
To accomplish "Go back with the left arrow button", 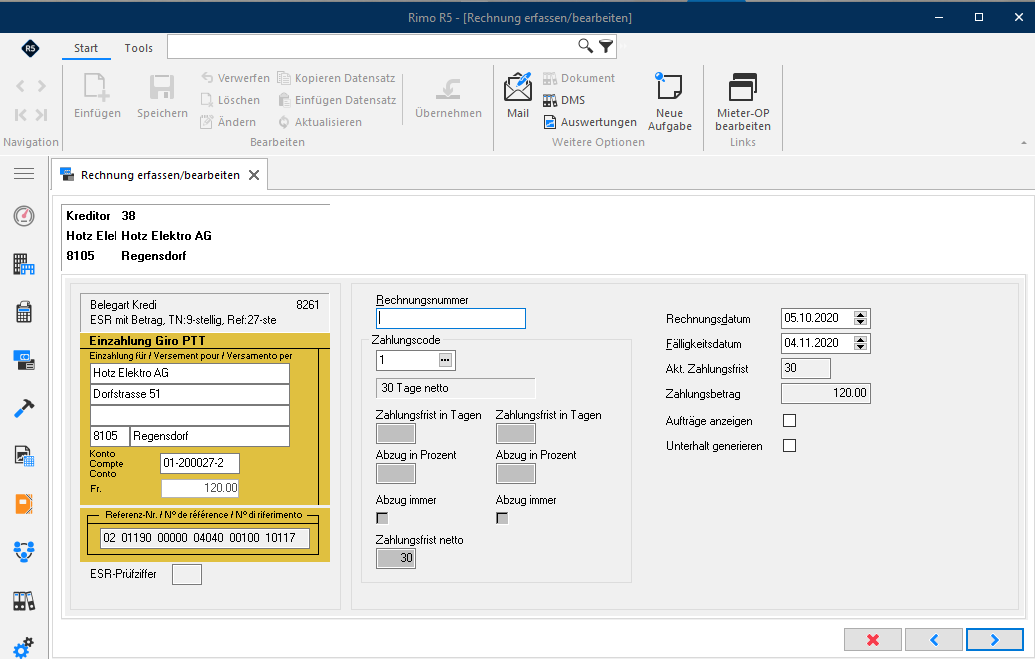I will click(933, 639).
